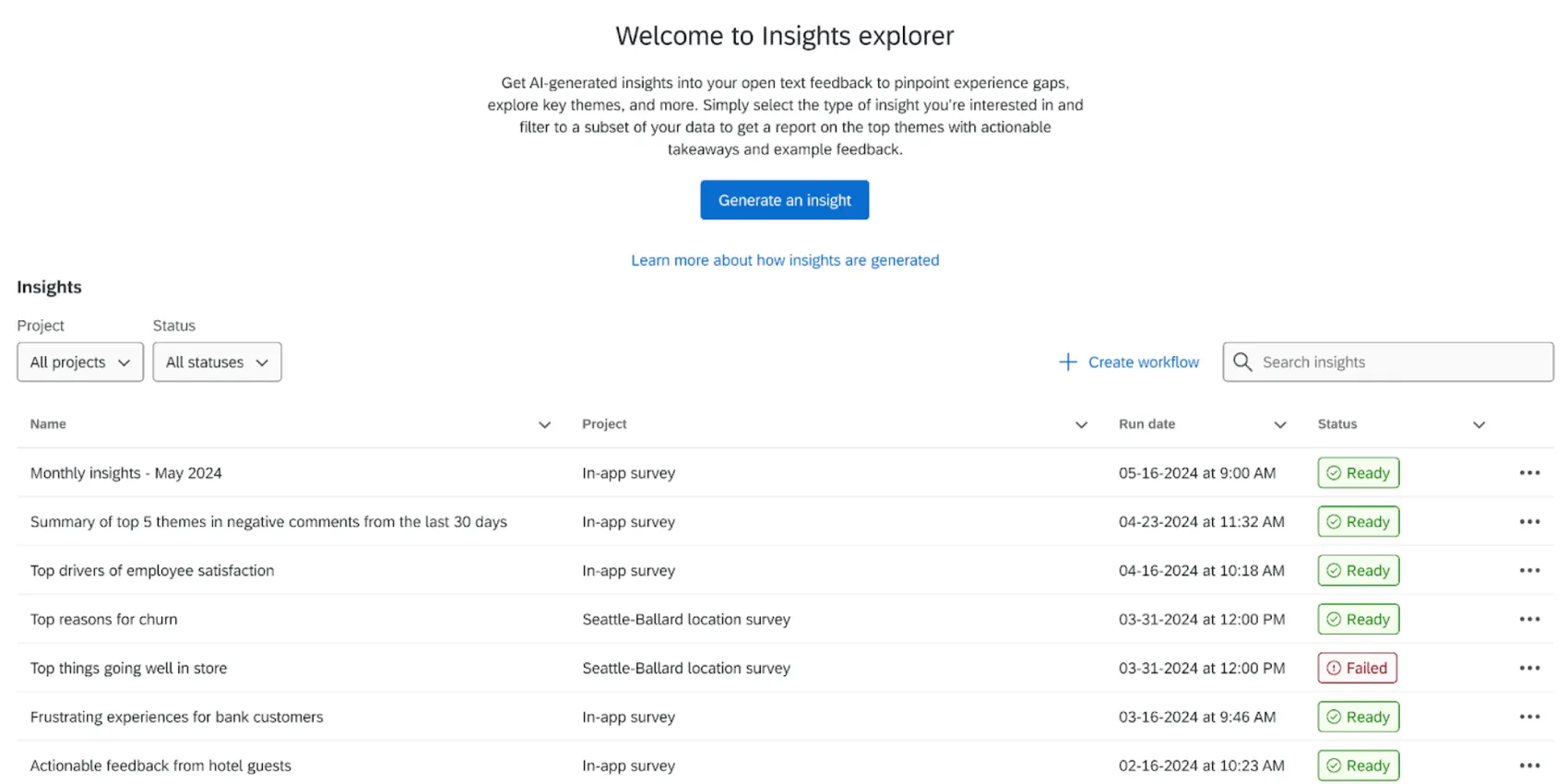1568x784 pixels.
Task: Open Learn more about how insights are generated
Action: [785, 261]
